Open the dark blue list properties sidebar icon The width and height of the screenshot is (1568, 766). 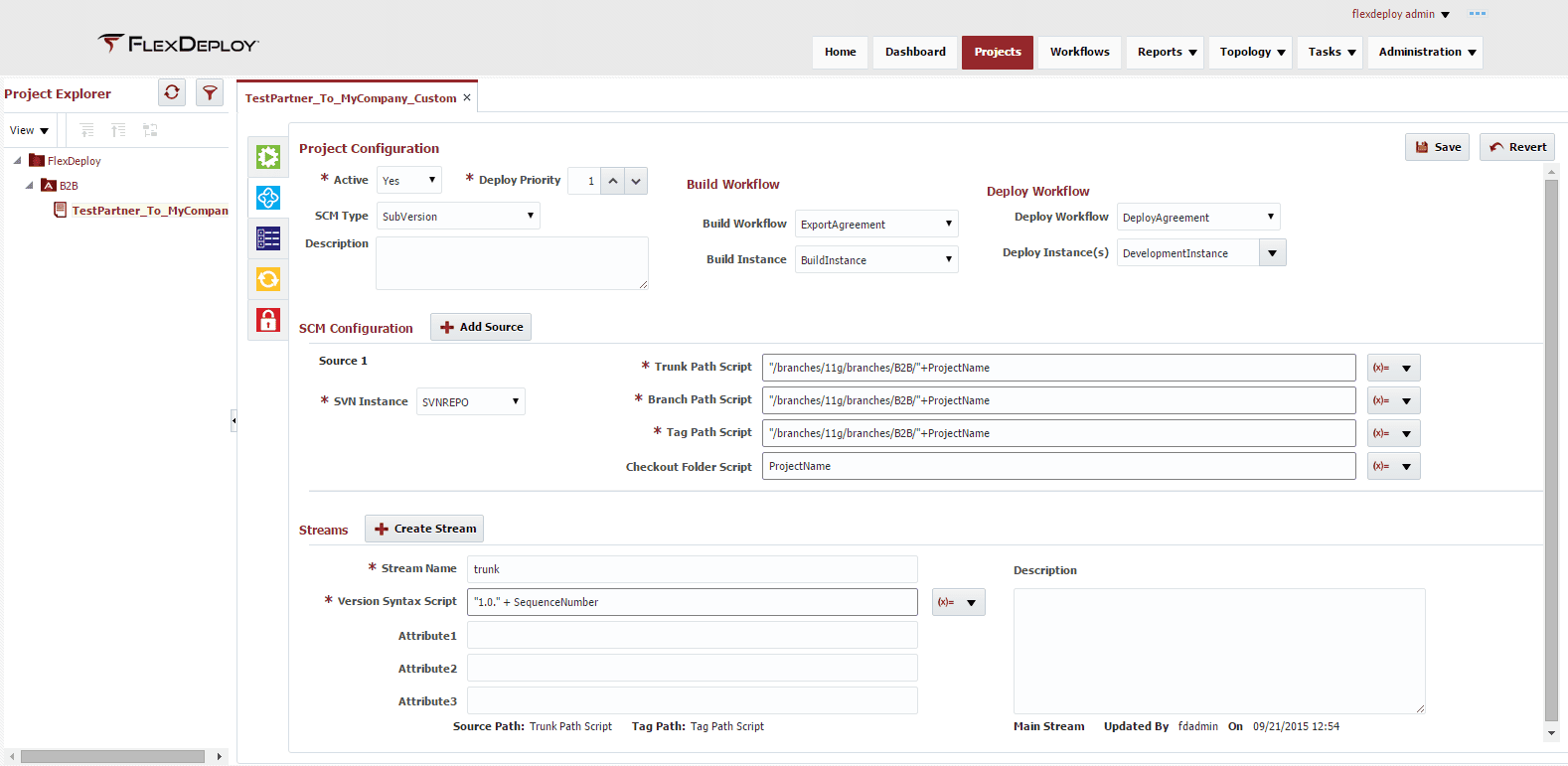click(268, 238)
